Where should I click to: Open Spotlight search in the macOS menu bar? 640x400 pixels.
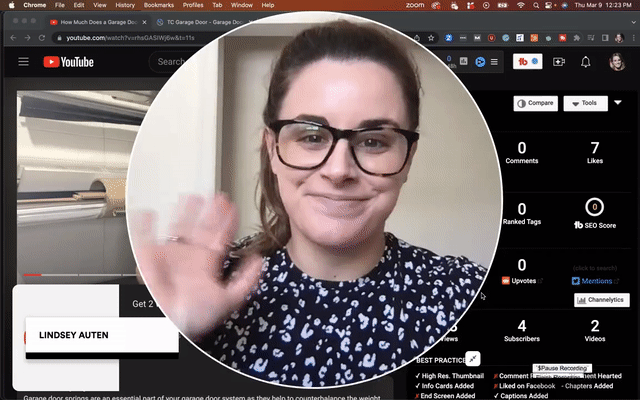tap(536, 5)
